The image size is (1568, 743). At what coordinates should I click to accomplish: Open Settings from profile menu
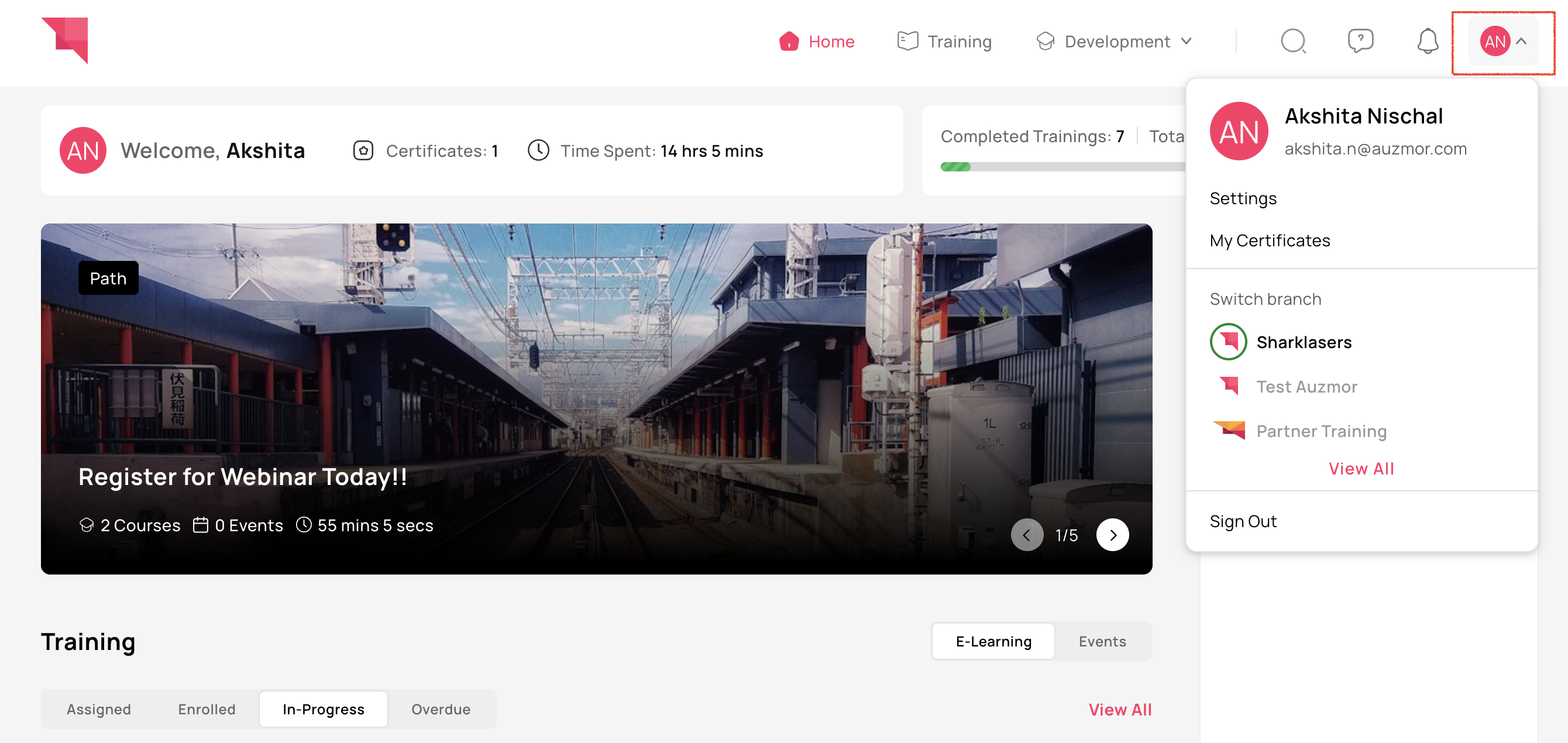(1243, 198)
